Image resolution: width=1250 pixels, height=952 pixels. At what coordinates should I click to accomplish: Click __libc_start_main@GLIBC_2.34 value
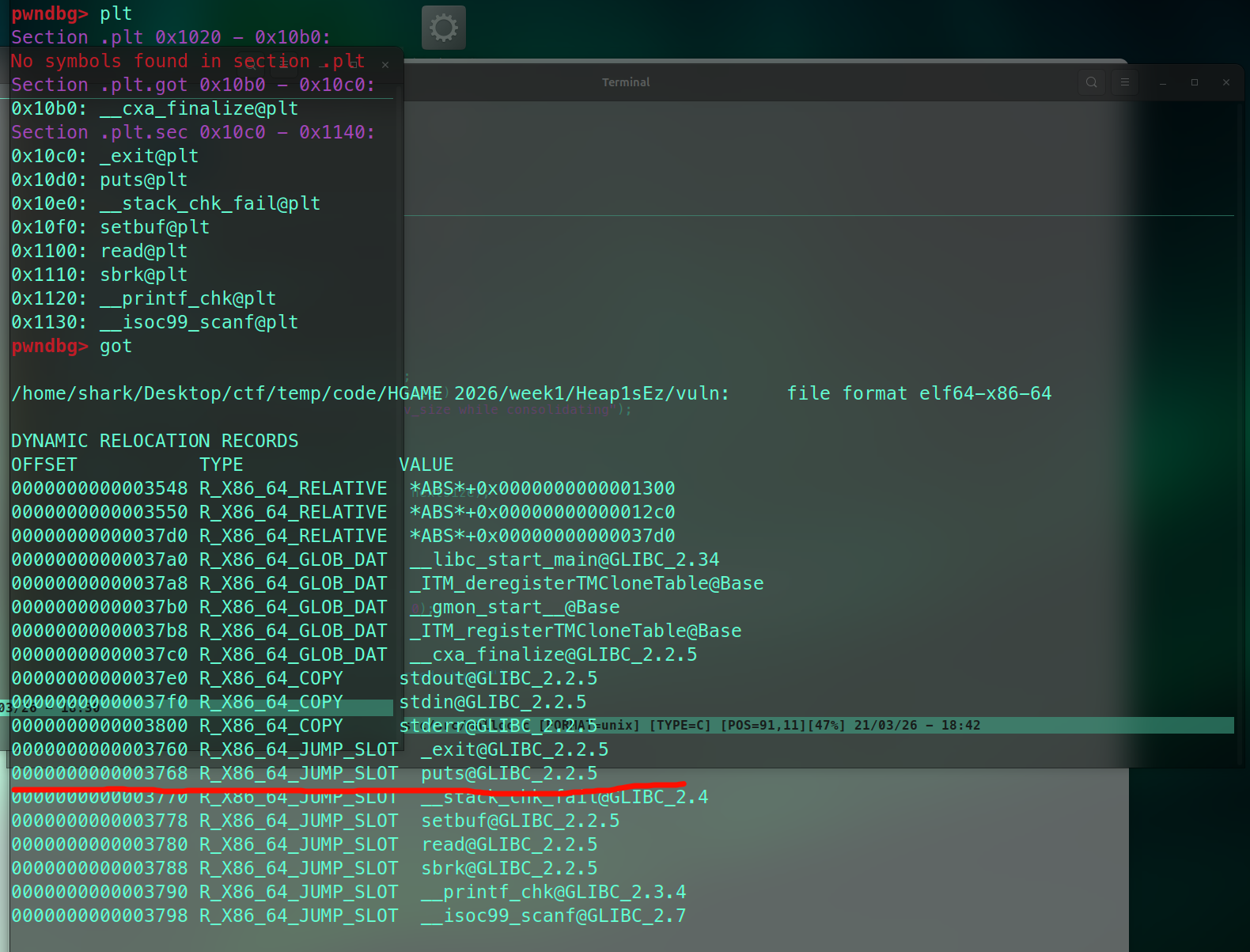point(564,559)
